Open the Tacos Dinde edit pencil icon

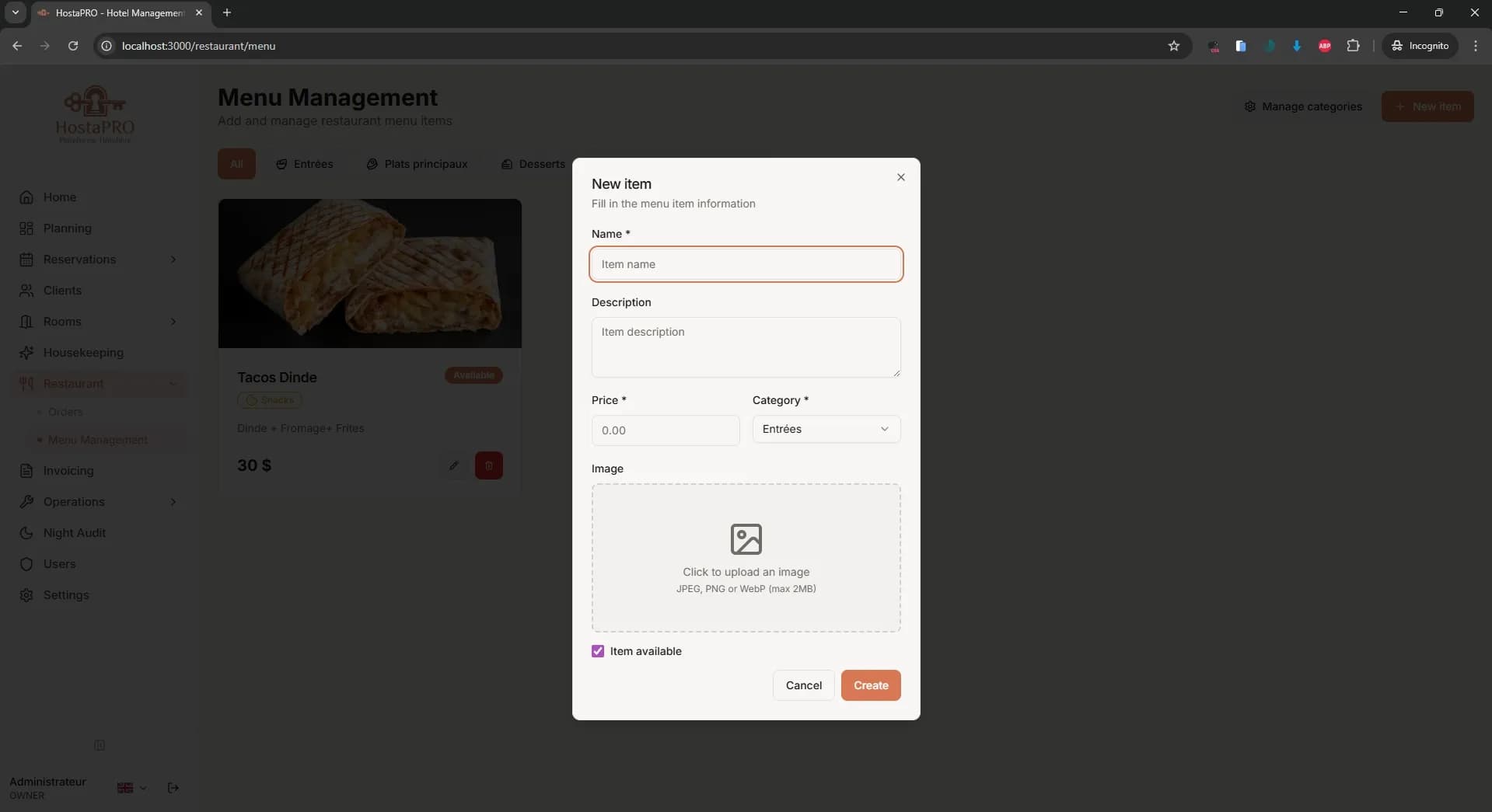point(455,465)
